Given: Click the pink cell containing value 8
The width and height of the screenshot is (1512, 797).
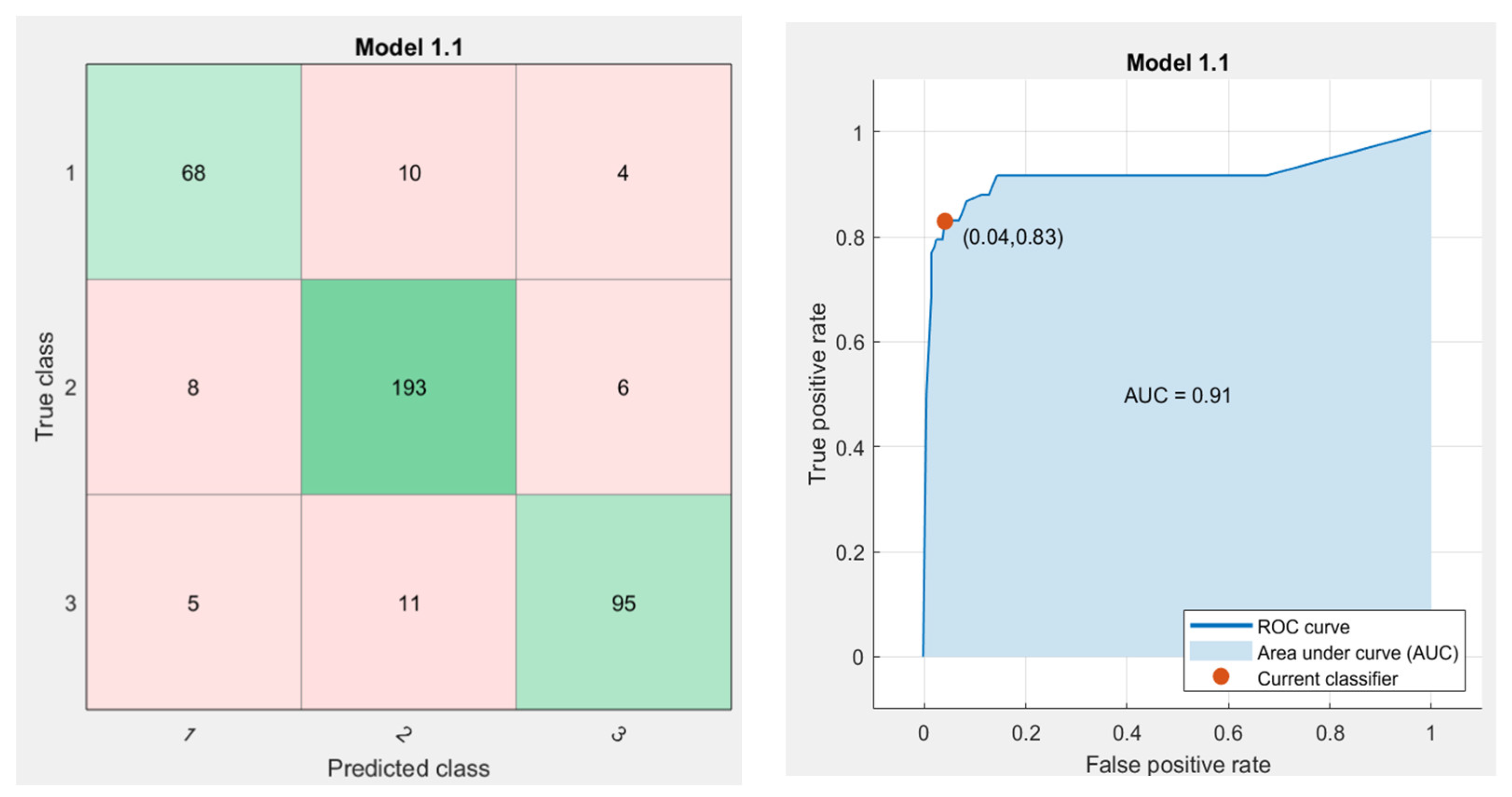Looking at the screenshot, I should (194, 387).
